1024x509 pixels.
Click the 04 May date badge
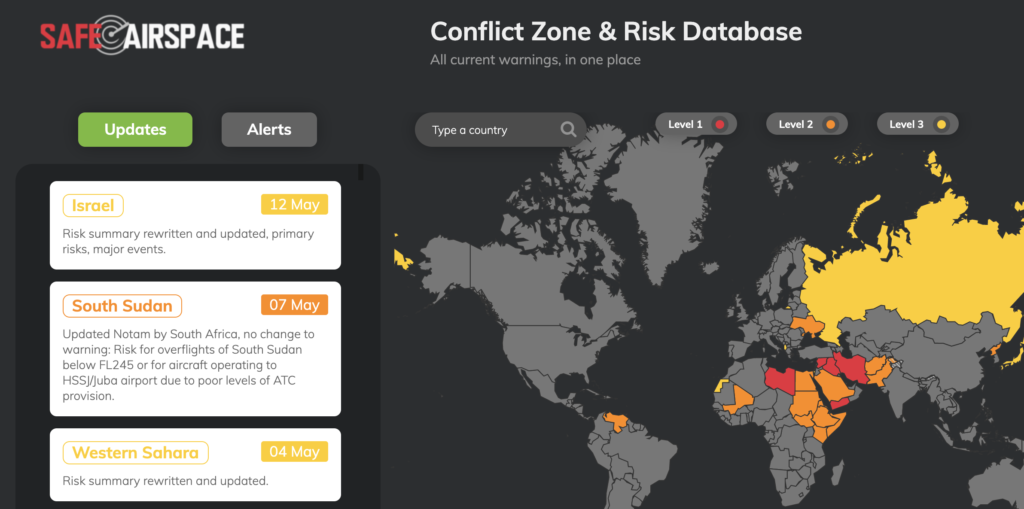point(294,452)
